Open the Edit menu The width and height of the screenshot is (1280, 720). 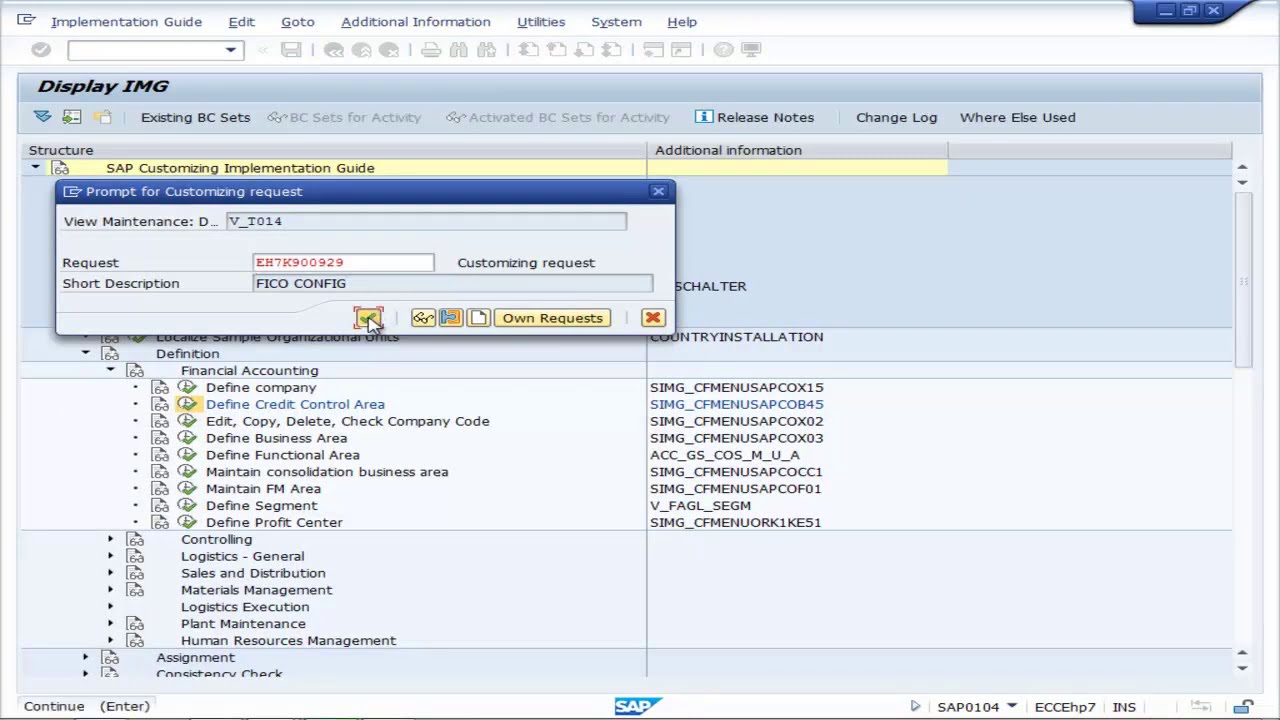pyautogui.click(x=241, y=21)
